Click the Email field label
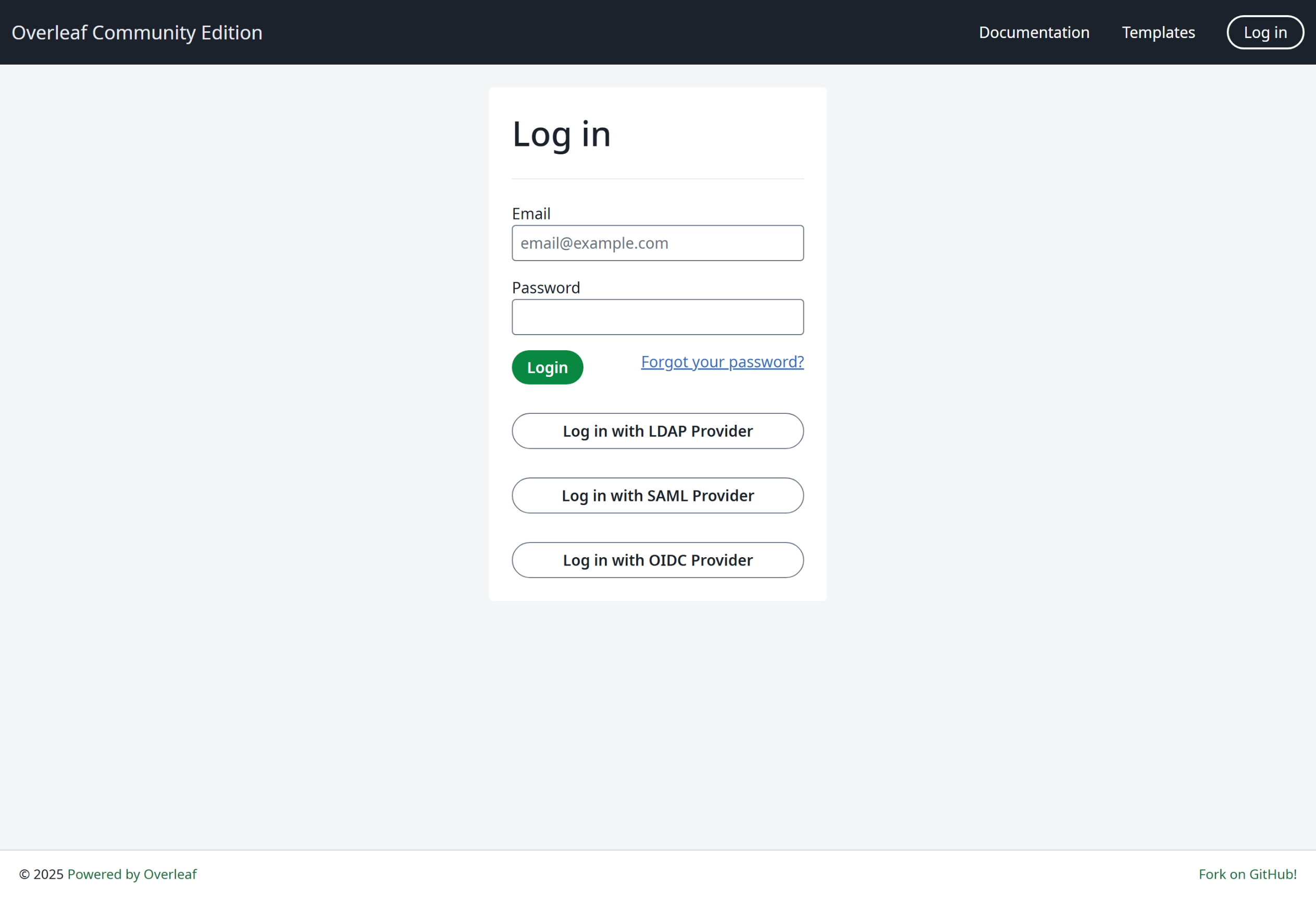 tap(530, 214)
